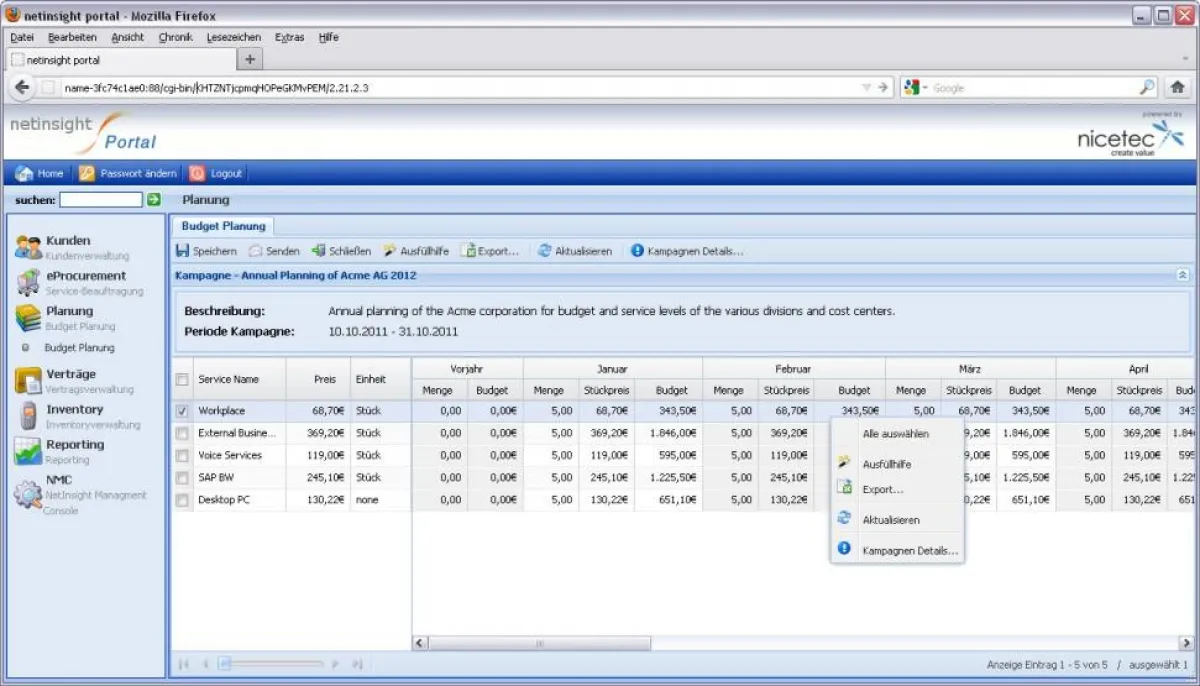Check the Voice Services row checkbox
This screenshot has width=1200, height=686.
[182, 456]
